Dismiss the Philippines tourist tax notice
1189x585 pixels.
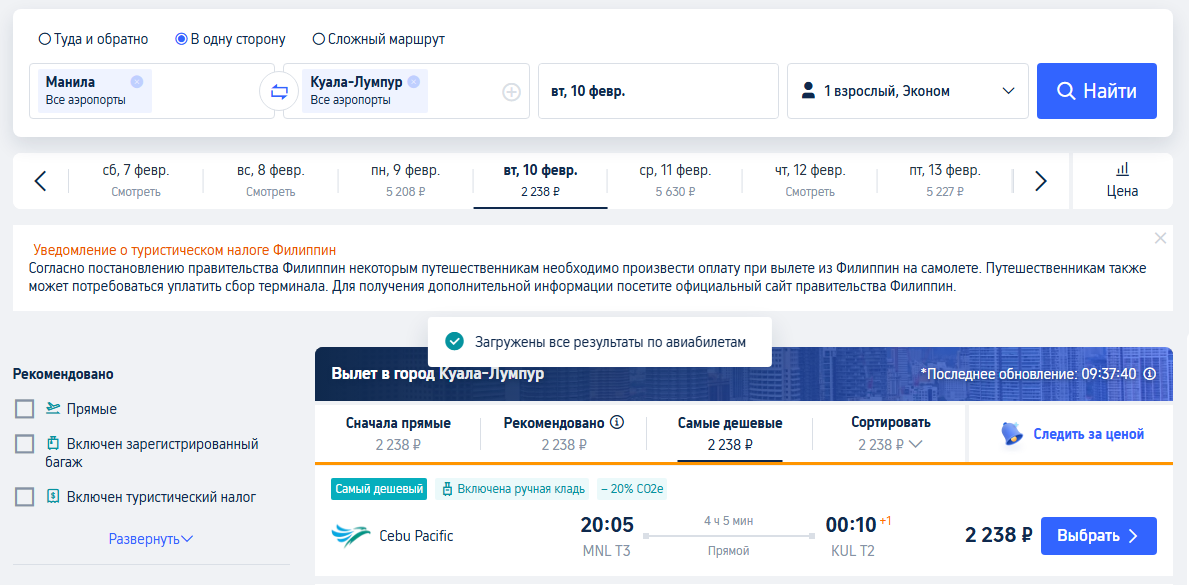(x=1160, y=238)
